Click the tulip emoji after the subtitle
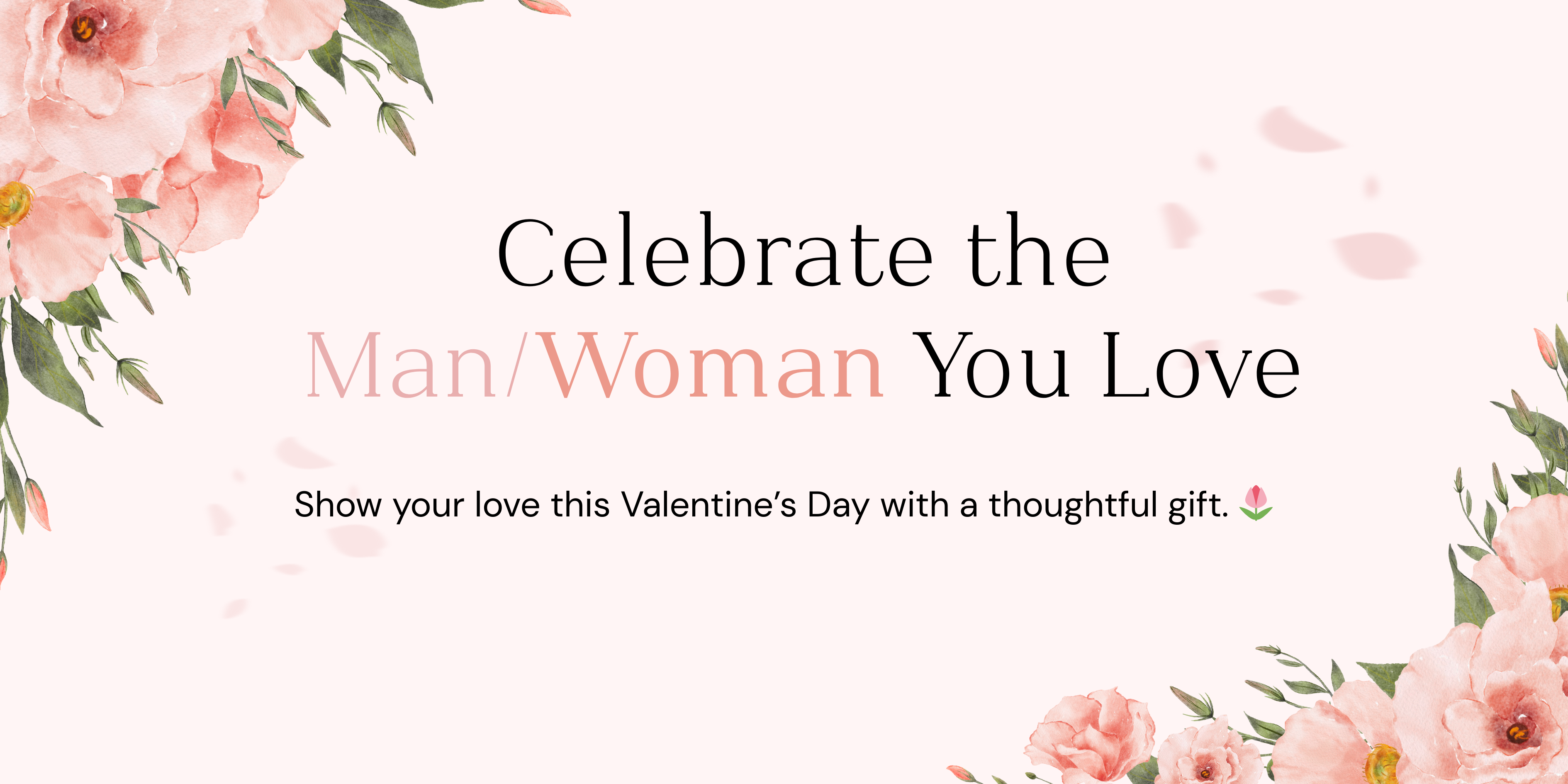 tap(1256, 504)
